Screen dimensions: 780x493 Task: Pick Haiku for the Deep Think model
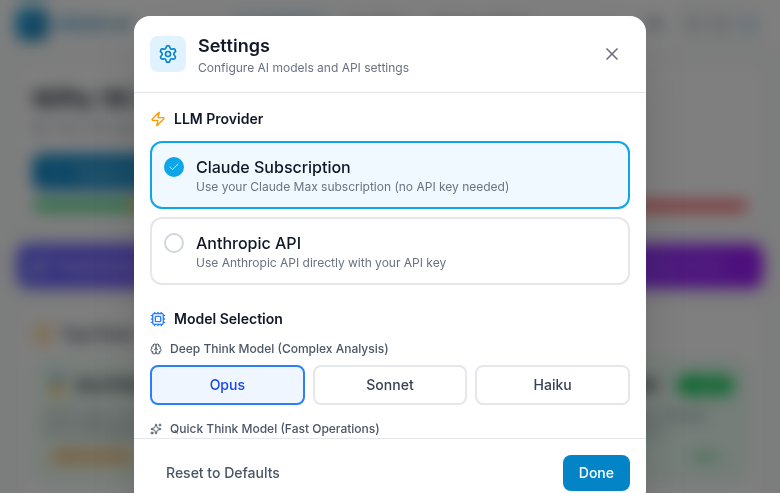click(x=552, y=385)
